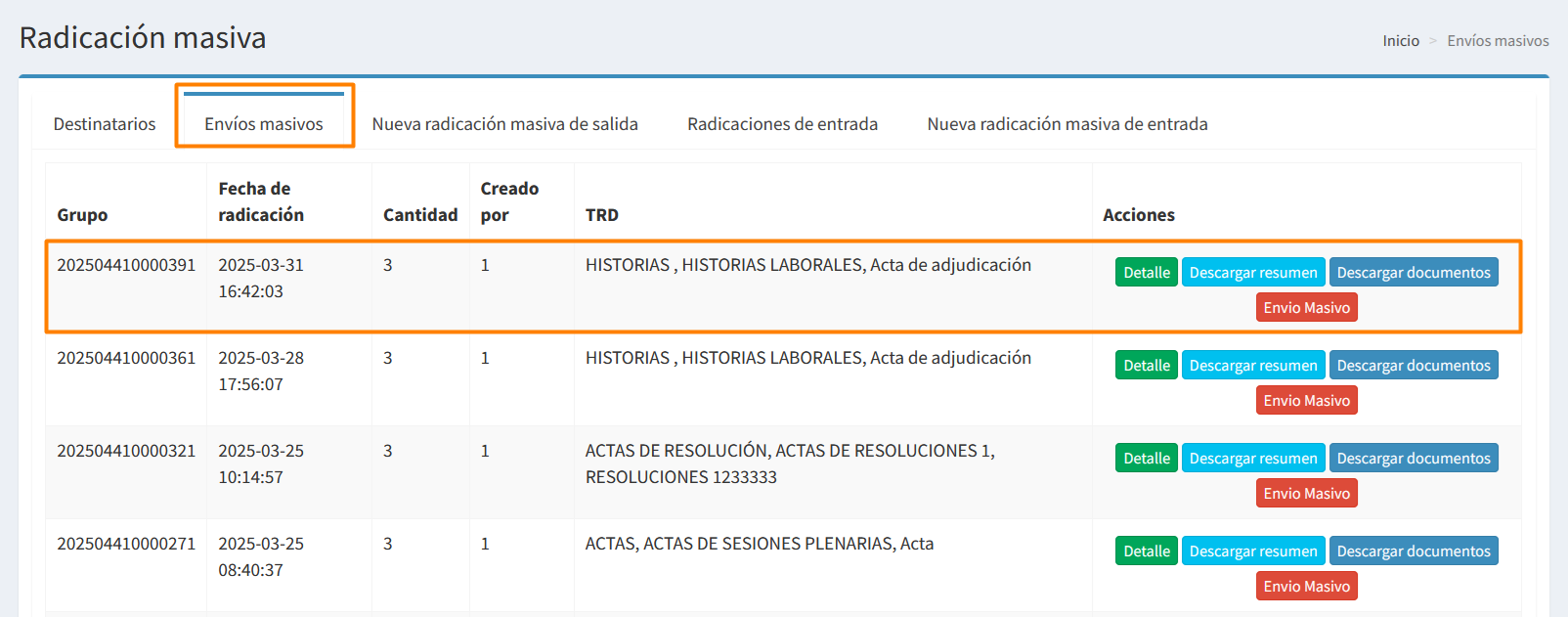Descargar documentos for group 202504410000361
This screenshot has width=1568, height=617.
(1414, 366)
